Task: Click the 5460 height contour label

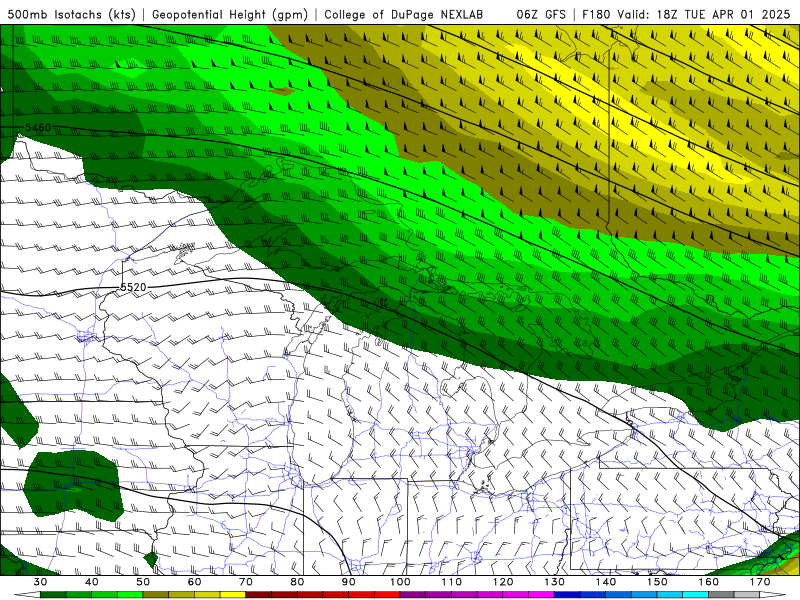Action: point(38,127)
